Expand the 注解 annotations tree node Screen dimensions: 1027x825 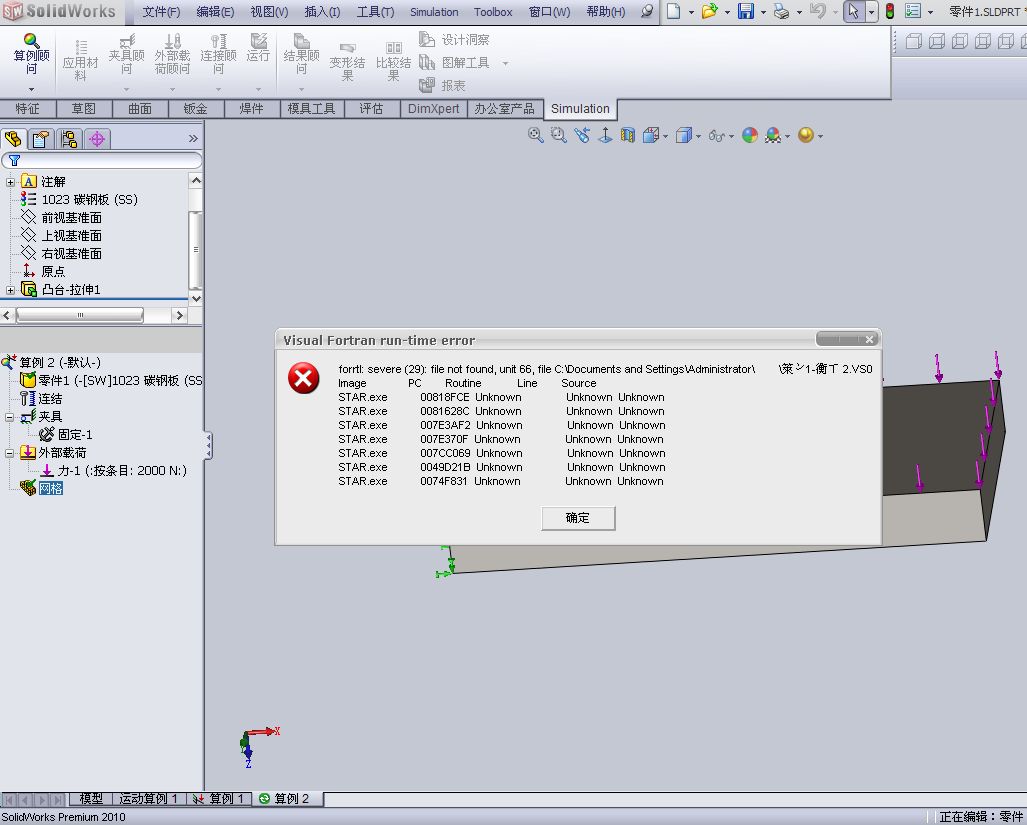pyautogui.click(x=10, y=182)
